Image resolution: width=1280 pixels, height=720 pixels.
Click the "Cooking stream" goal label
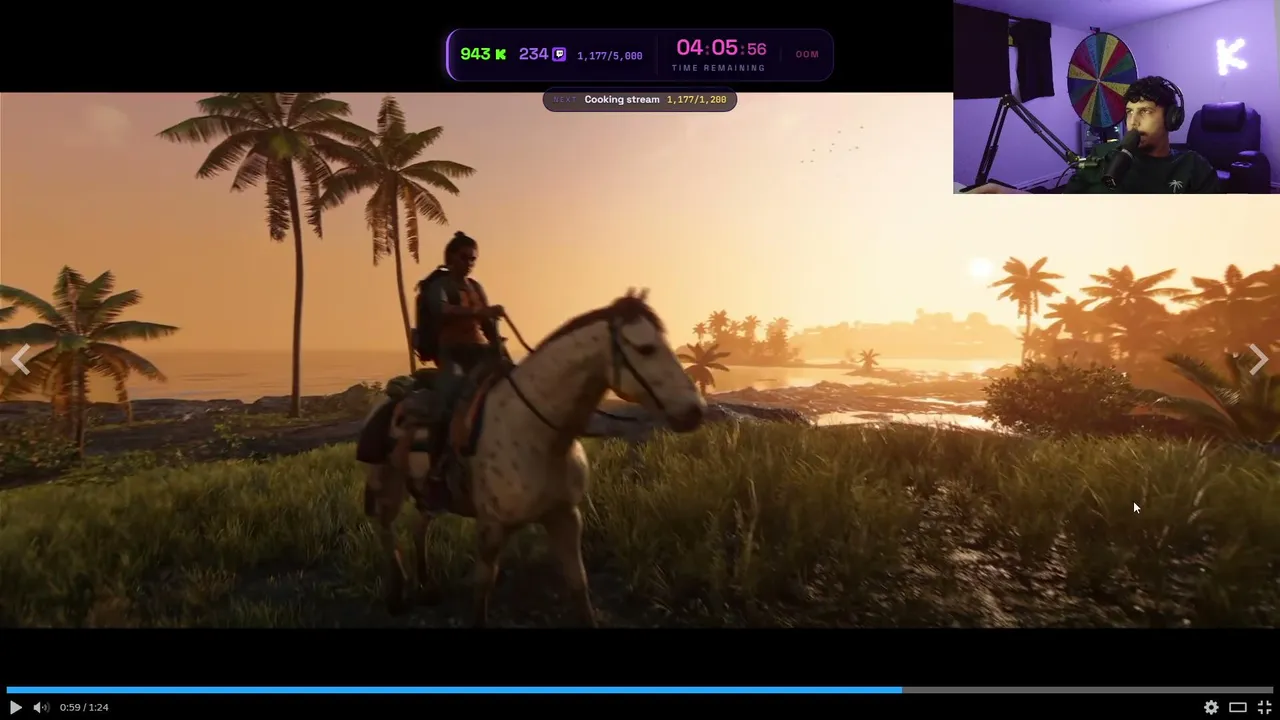coord(622,100)
